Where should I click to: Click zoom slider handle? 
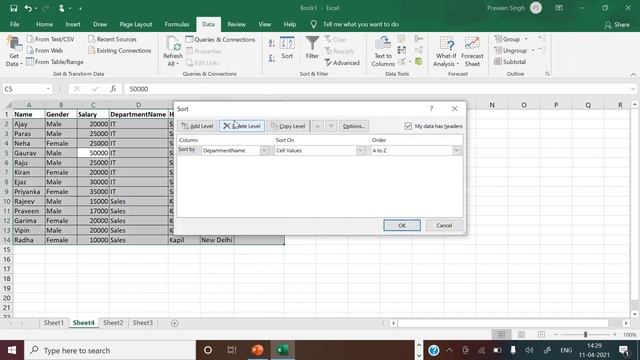coord(585,335)
